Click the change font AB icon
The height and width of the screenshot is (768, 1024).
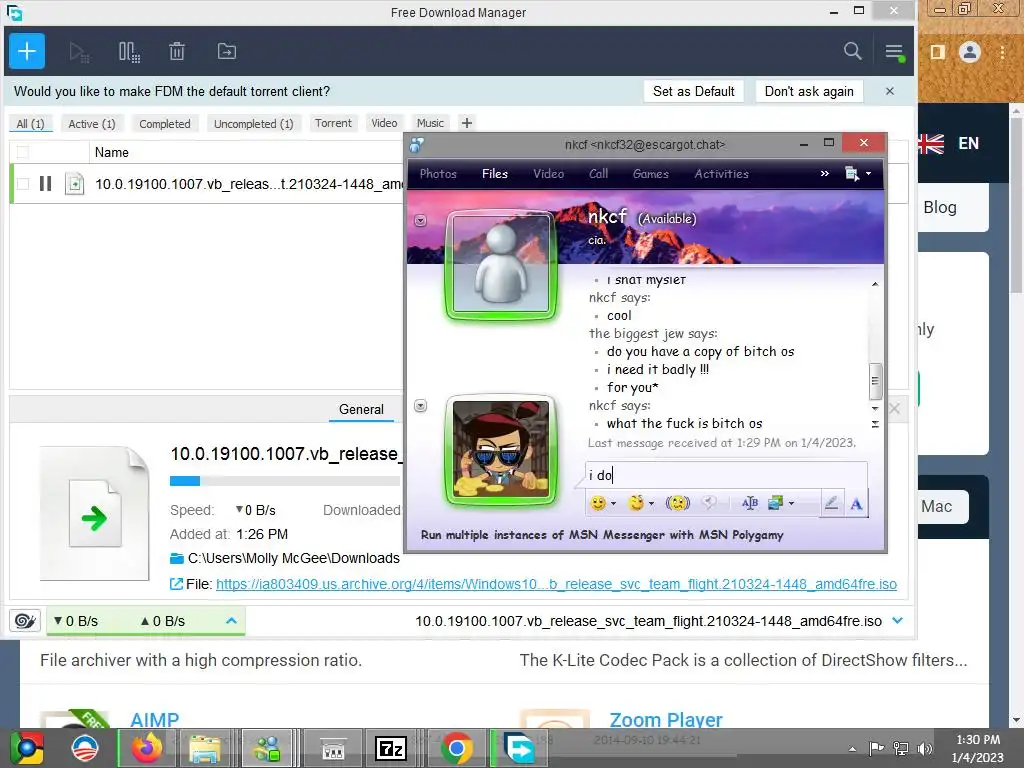point(750,503)
